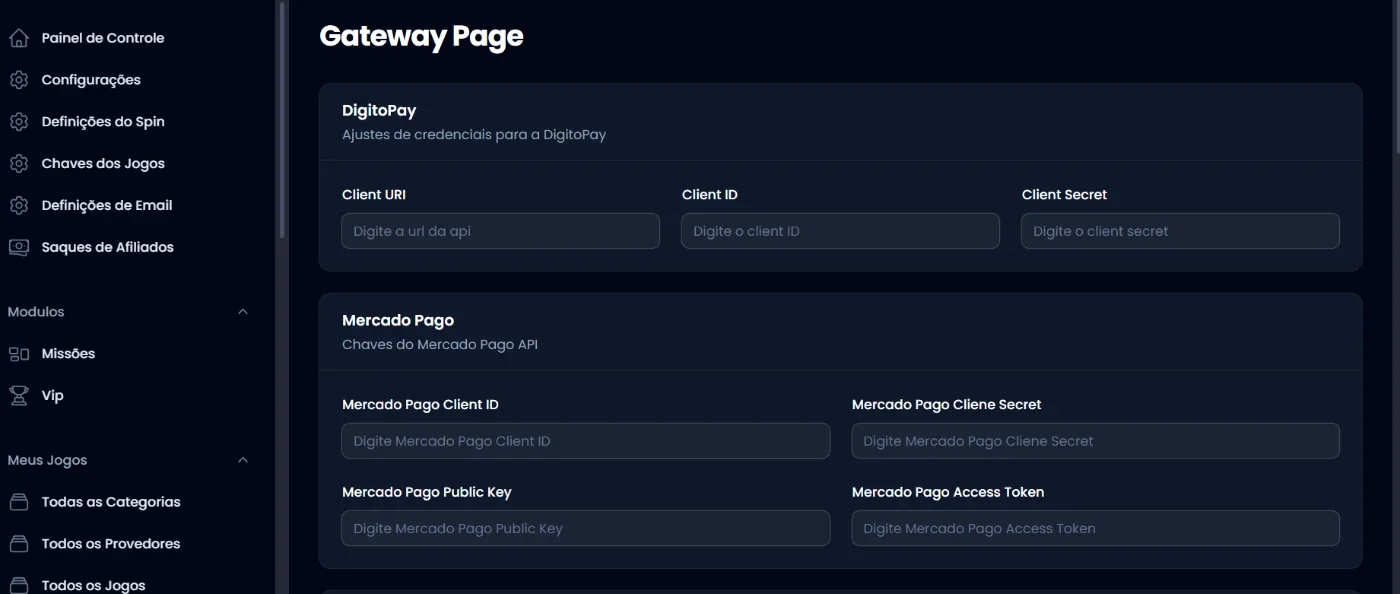
Task: Click 'Ajustes de credenciais para a DigitoPay' text
Action: 474,134
